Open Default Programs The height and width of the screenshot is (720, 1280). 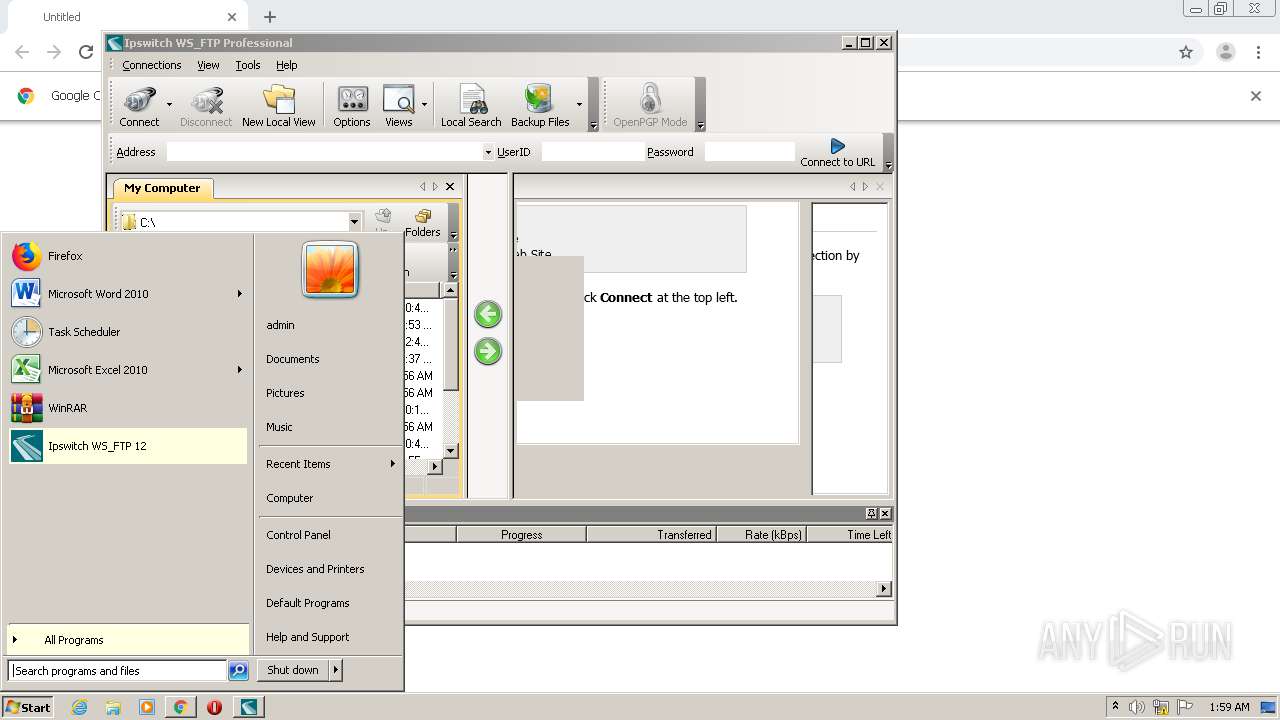tap(308, 603)
